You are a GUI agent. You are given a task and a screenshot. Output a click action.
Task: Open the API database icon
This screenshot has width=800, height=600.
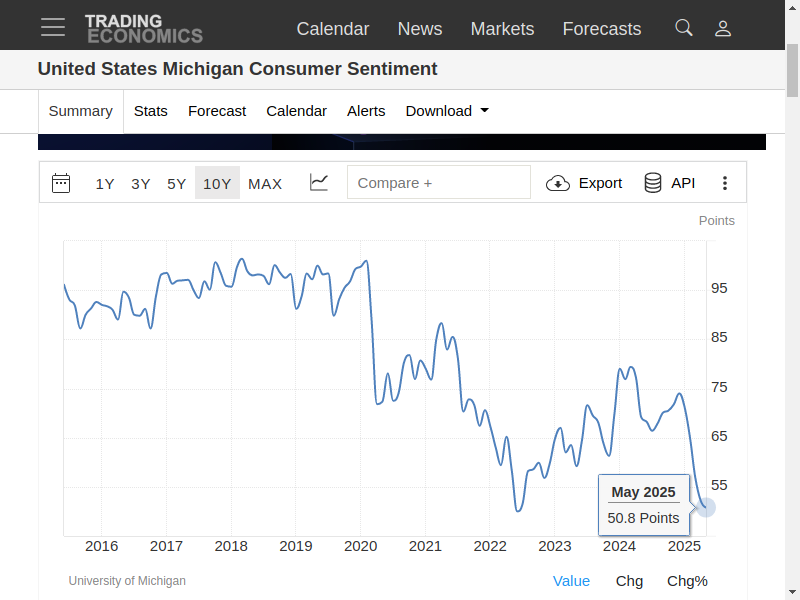tap(653, 183)
